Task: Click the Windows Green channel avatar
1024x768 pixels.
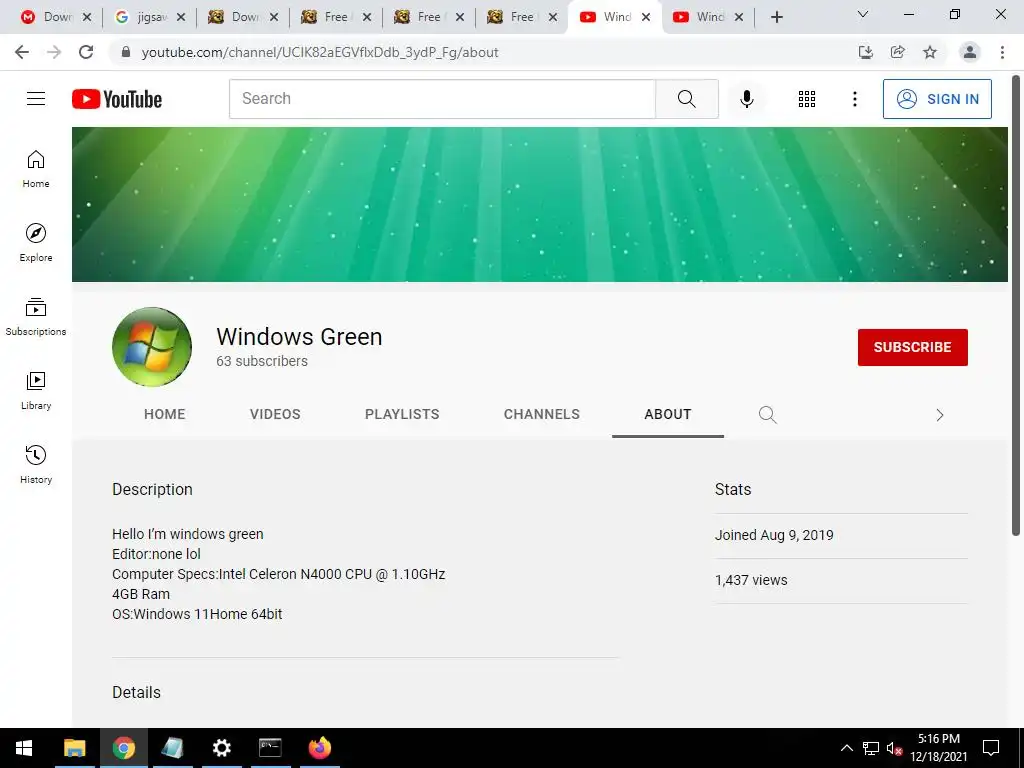Action: (x=152, y=347)
